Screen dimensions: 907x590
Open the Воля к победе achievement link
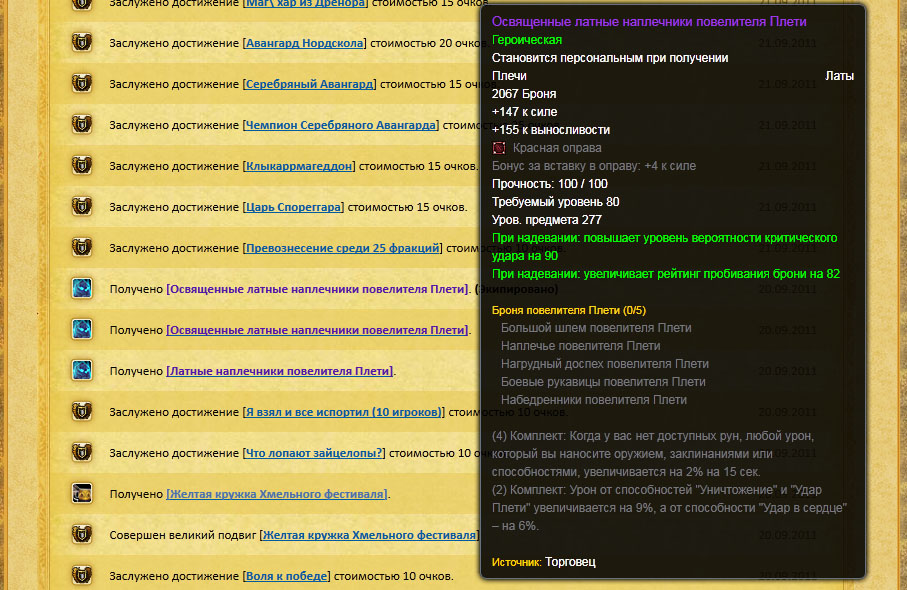(287, 576)
